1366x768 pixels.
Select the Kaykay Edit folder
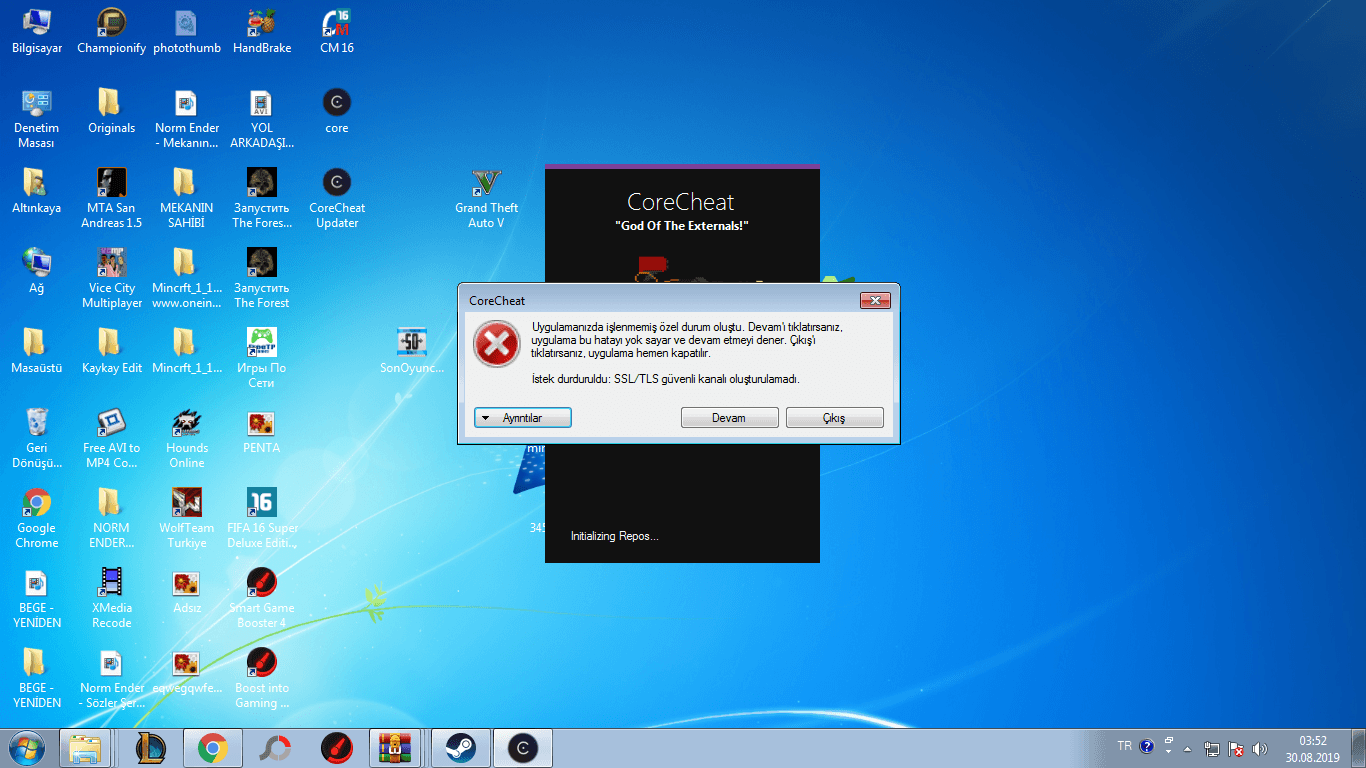point(112,351)
